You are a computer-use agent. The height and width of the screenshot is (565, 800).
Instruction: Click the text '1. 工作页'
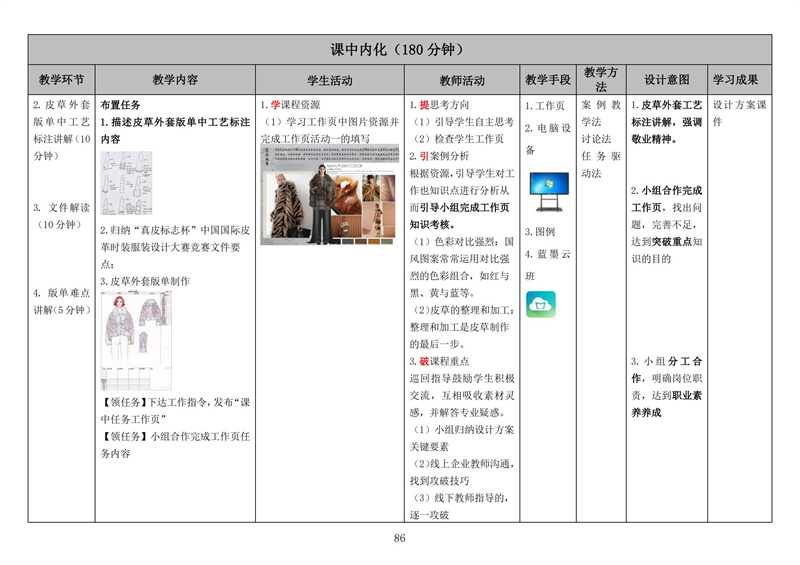tap(545, 106)
